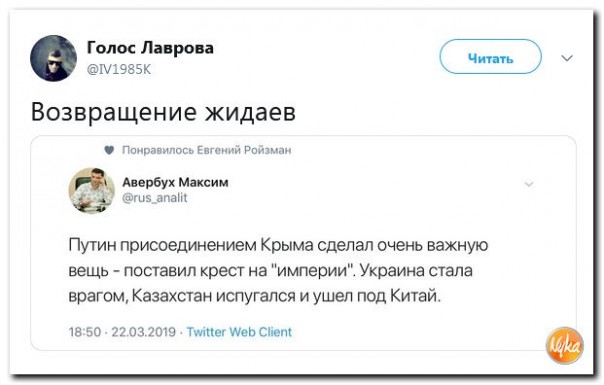Click the Авербух Максим display name
The width and height of the screenshot is (604, 385).
175,182
